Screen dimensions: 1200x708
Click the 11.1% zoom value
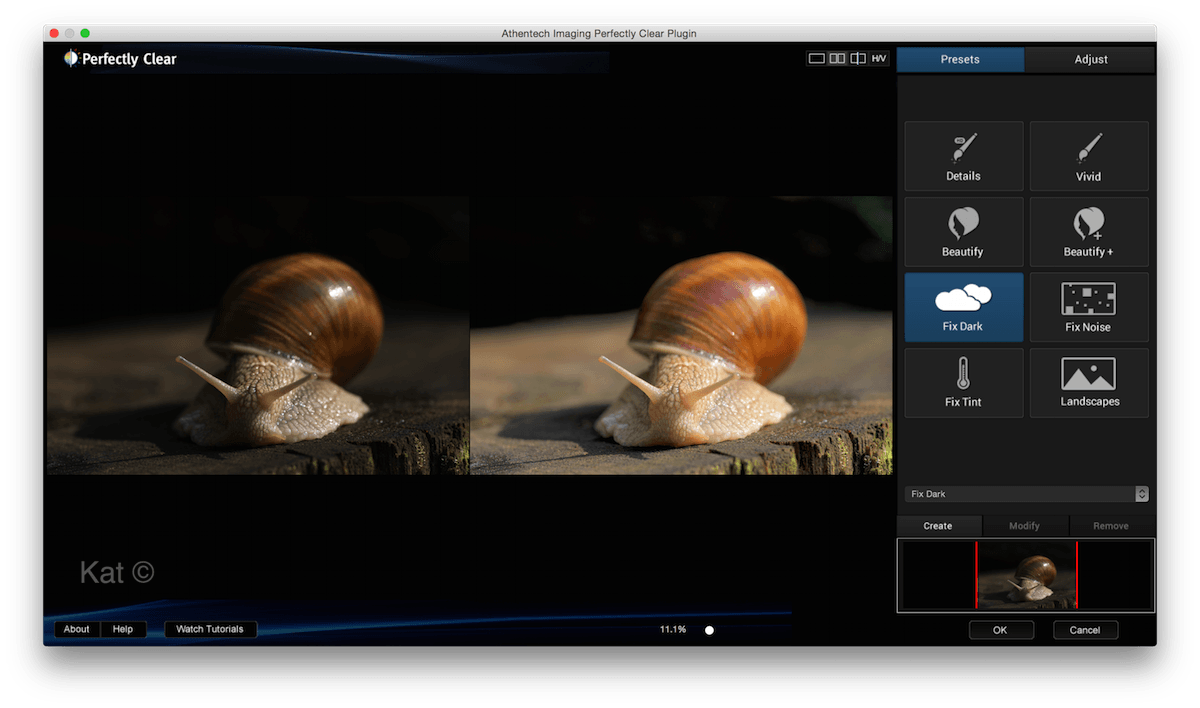point(673,629)
